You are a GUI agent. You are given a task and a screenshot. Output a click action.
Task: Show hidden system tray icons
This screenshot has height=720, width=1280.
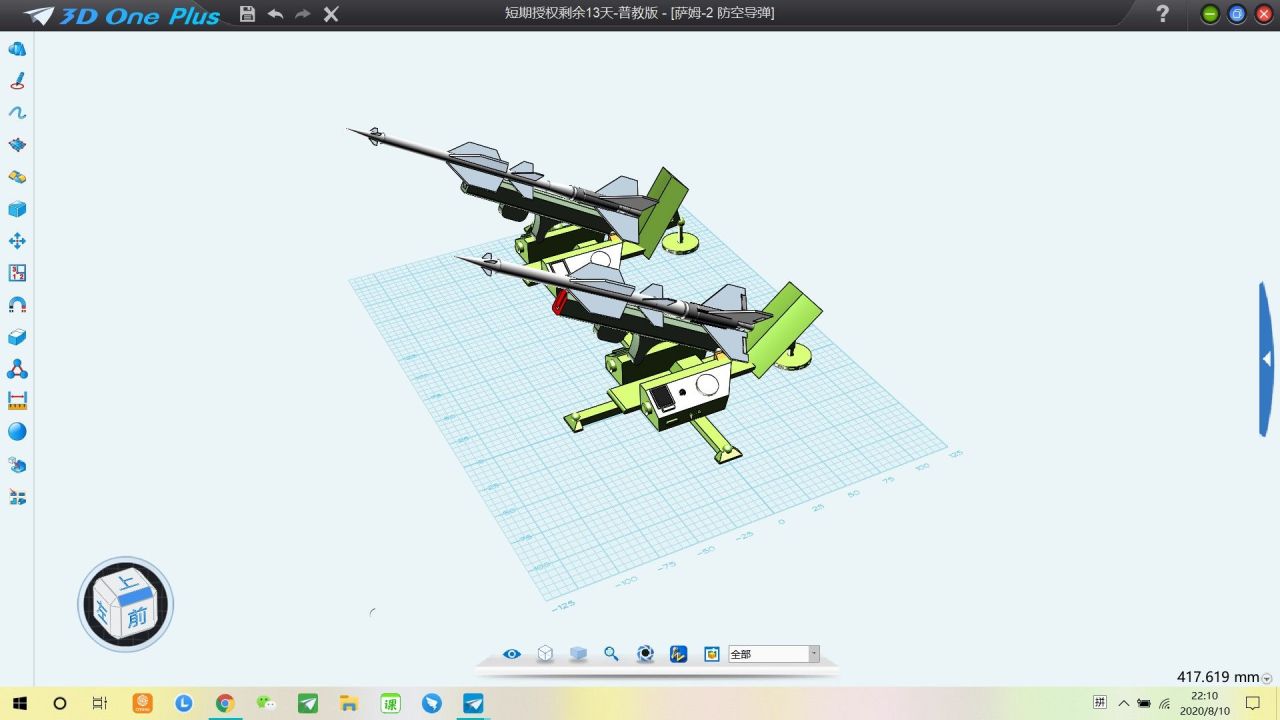pyautogui.click(x=1123, y=703)
